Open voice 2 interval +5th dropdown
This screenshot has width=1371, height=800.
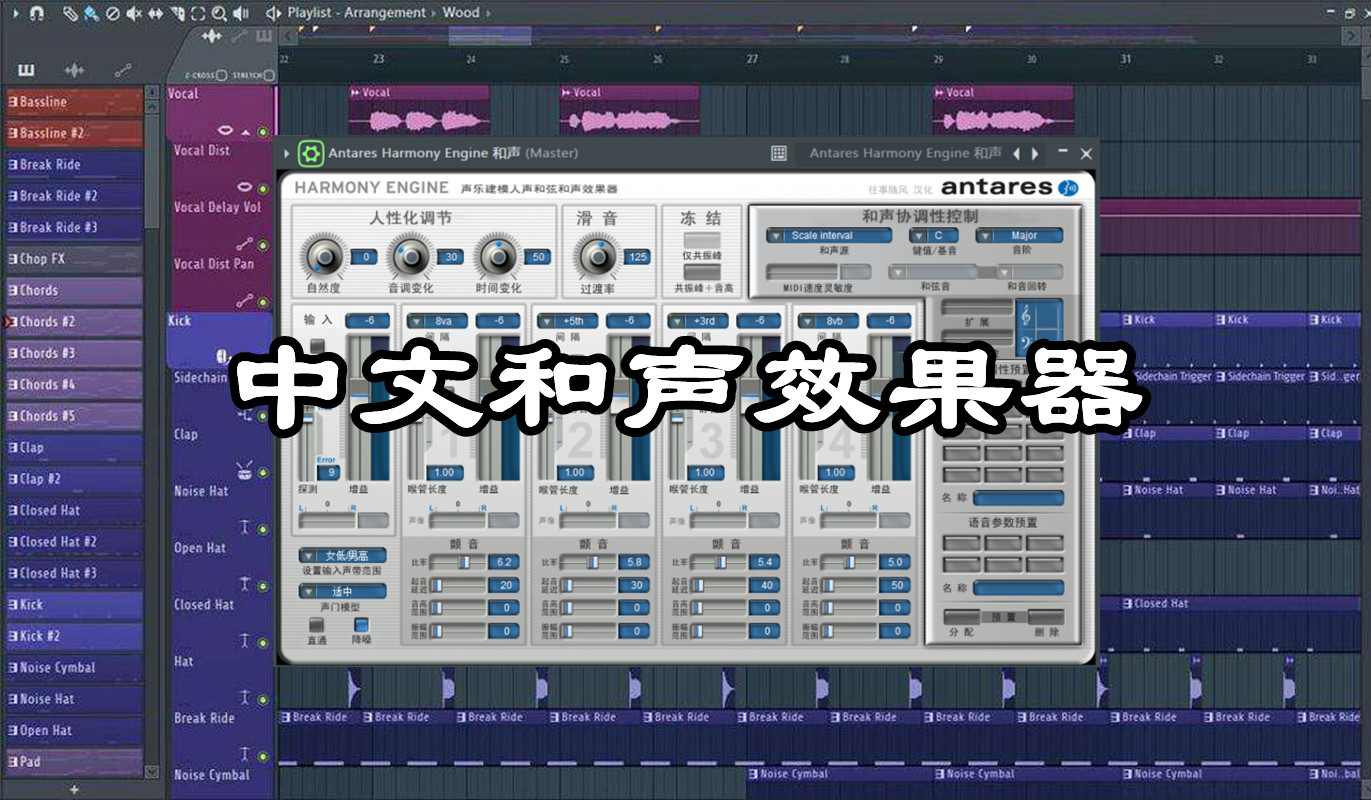(x=566, y=321)
